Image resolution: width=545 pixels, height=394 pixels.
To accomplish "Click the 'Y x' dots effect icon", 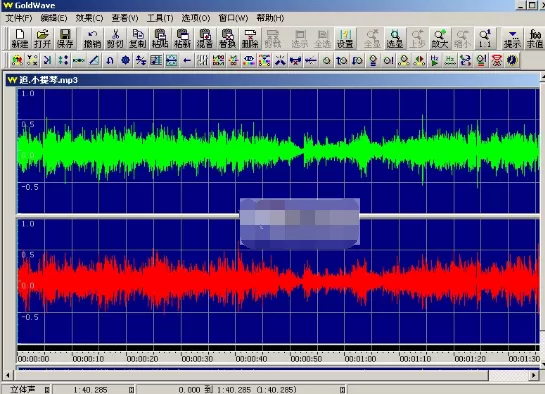I will (x=32, y=60).
